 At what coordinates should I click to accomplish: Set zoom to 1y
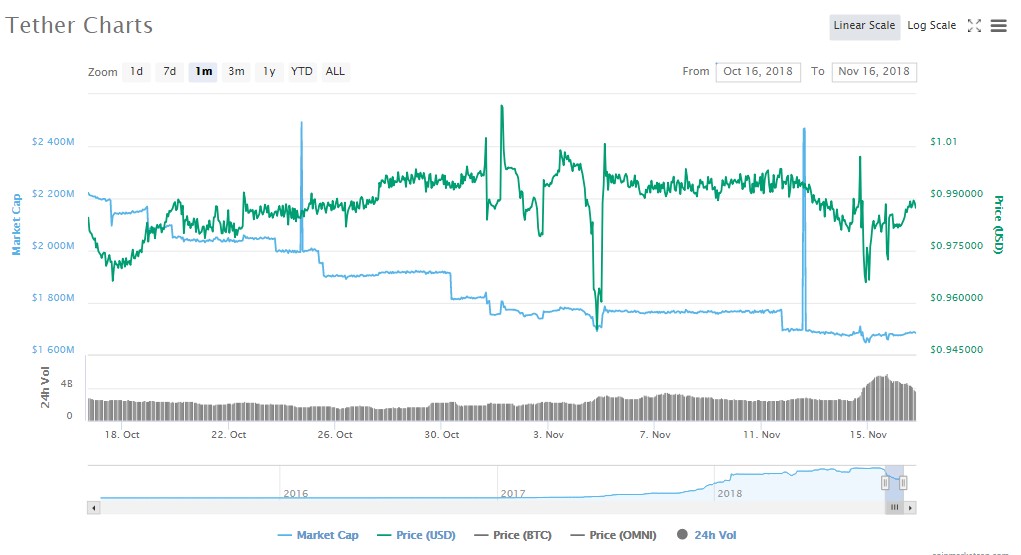270,72
